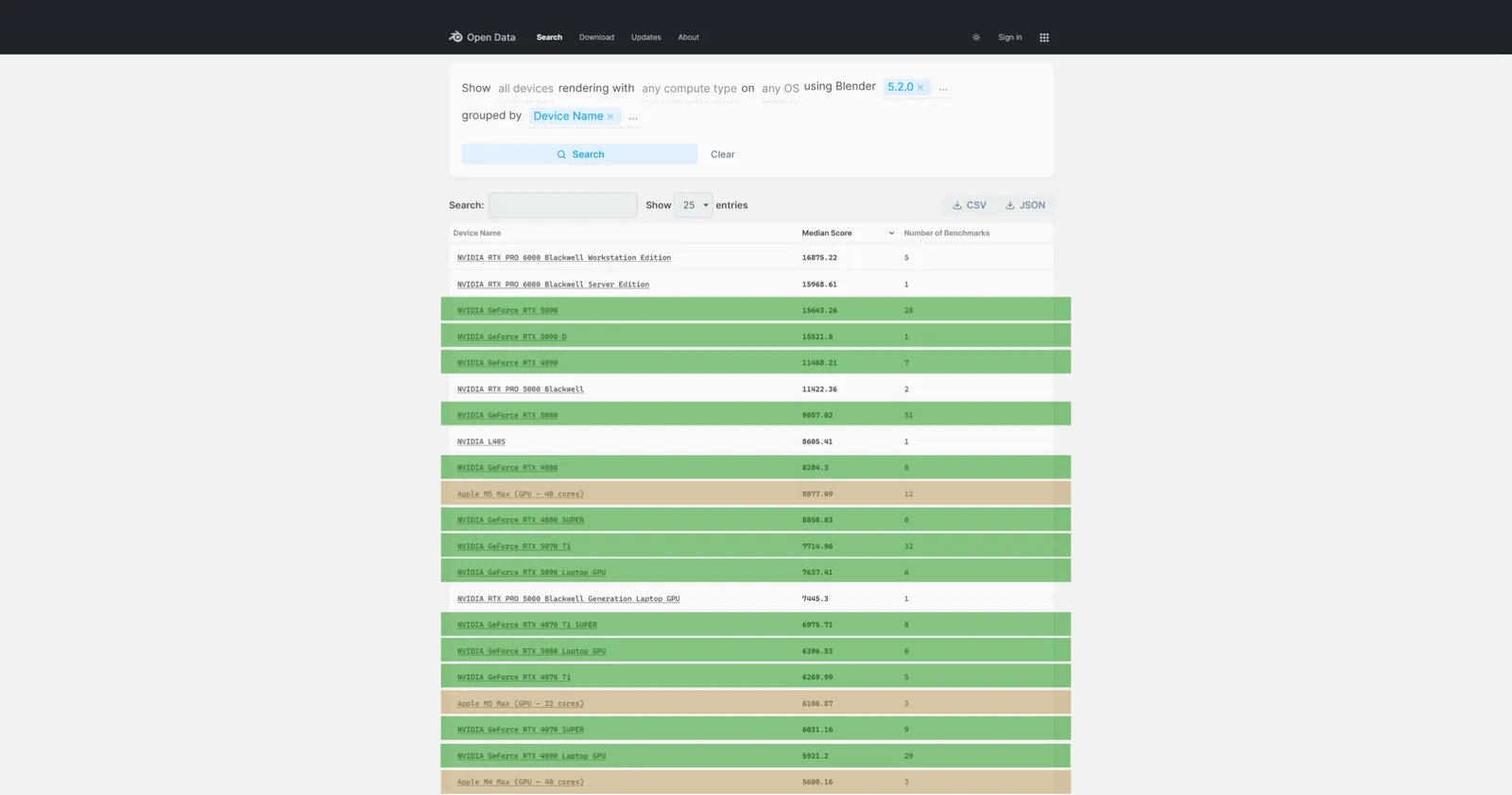Click the benchmark count 28

pyautogui.click(x=908, y=311)
